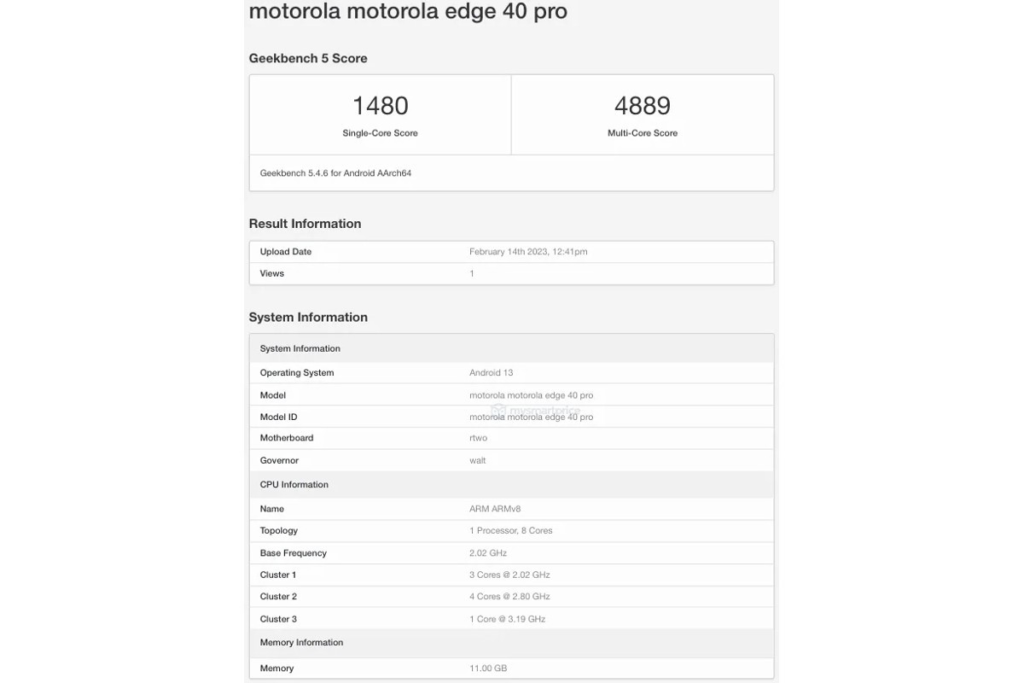Click the Cluster 3 value 1 Core @ 3.19 GHz

tap(507, 619)
